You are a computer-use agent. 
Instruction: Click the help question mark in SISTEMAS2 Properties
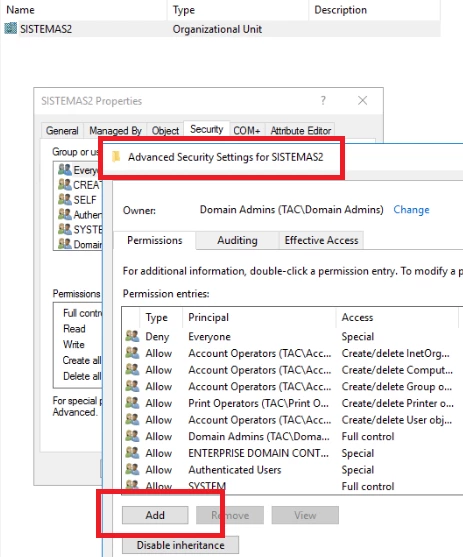[323, 101]
